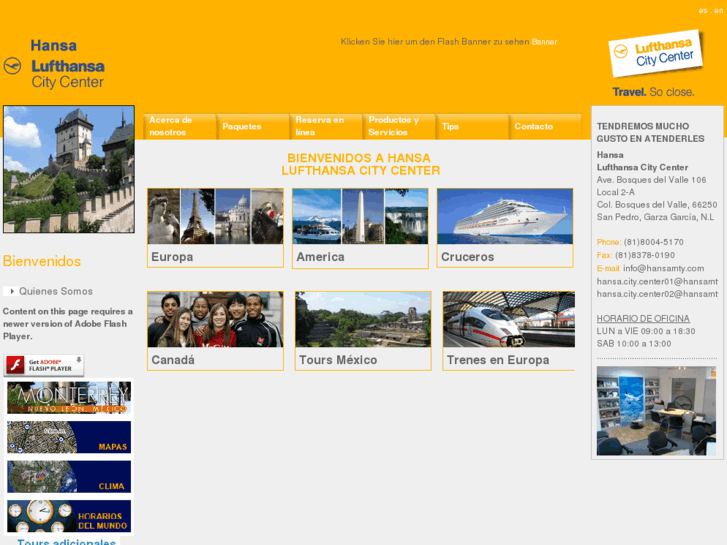Click the hansa.city.center01 email address

(x=657, y=282)
